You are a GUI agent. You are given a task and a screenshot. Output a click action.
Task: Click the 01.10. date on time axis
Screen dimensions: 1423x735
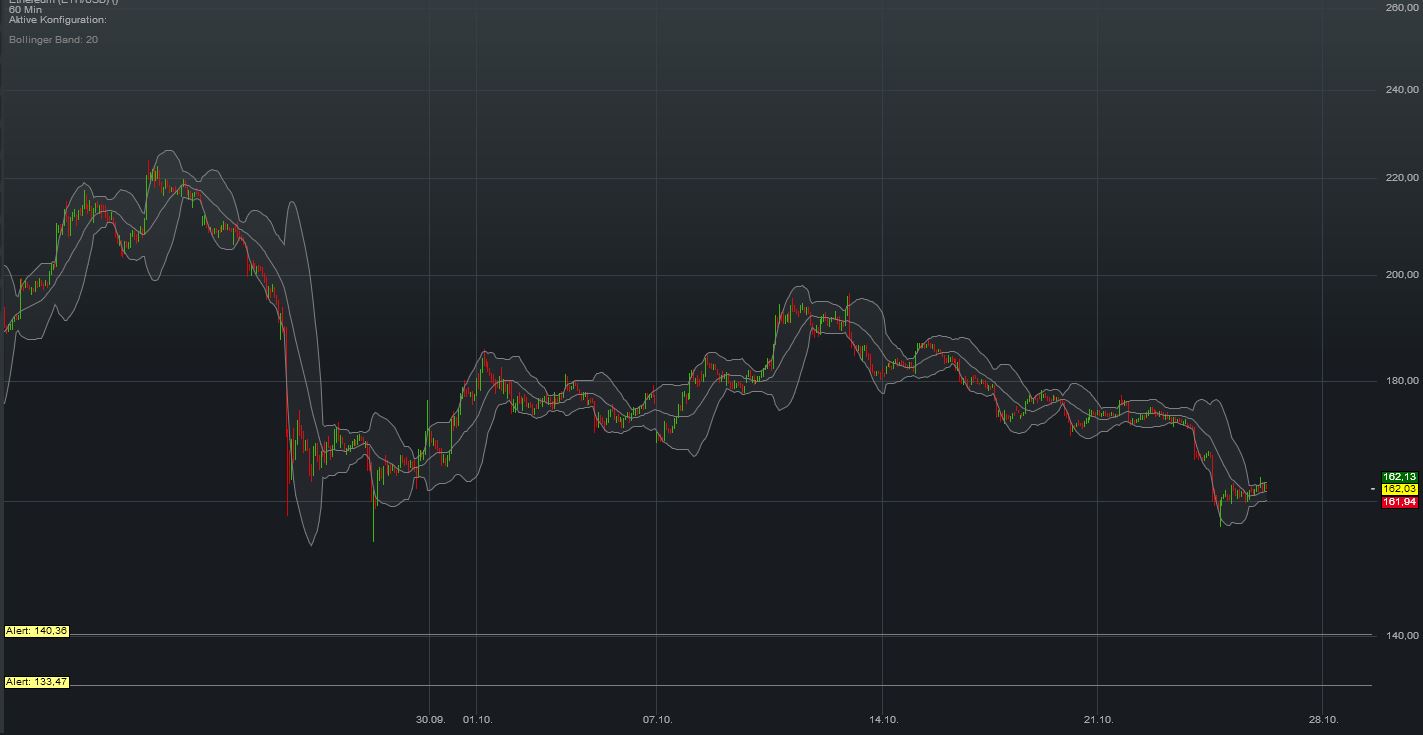pos(477,720)
